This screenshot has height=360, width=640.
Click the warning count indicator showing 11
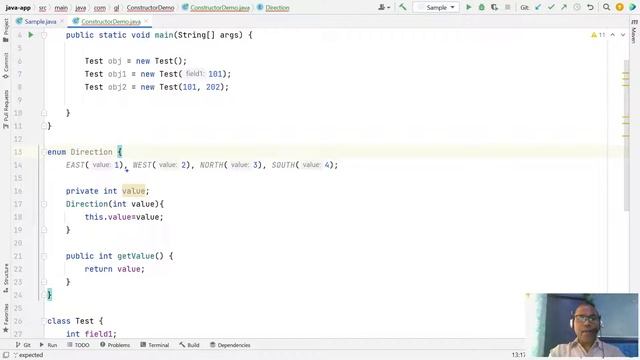(x=598, y=35)
